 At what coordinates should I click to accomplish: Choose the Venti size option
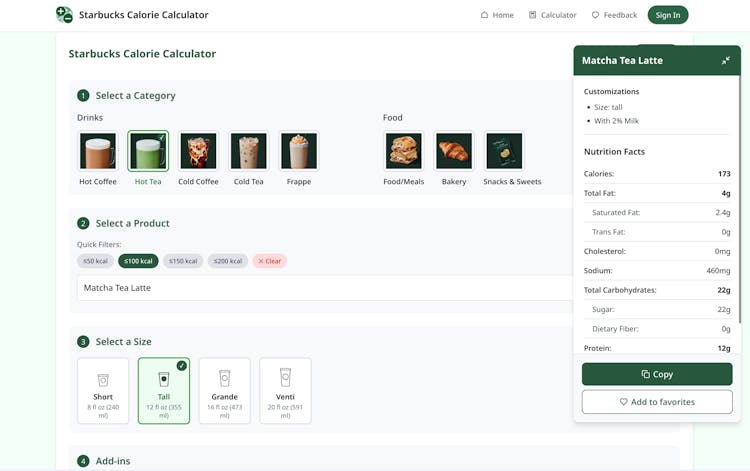285,391
